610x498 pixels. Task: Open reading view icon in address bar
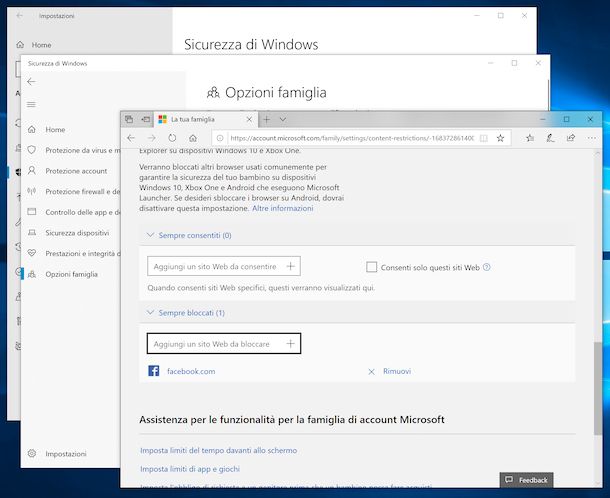(484, 138)
